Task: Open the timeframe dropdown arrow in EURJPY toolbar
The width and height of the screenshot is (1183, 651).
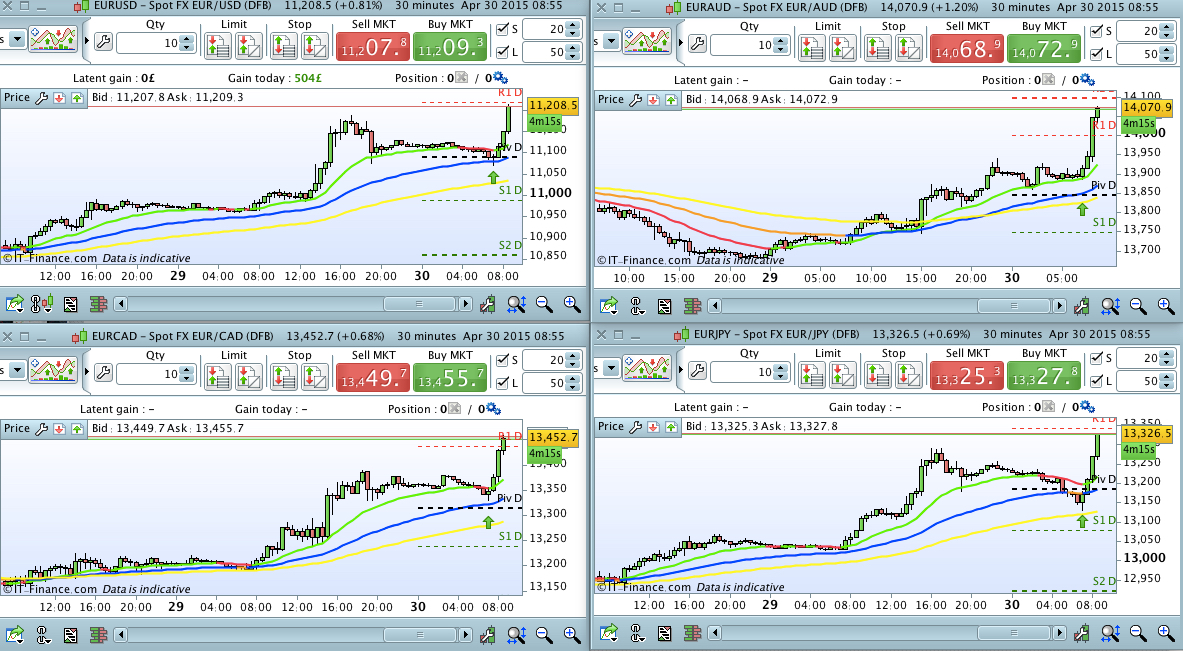Action: coord(610,367)
